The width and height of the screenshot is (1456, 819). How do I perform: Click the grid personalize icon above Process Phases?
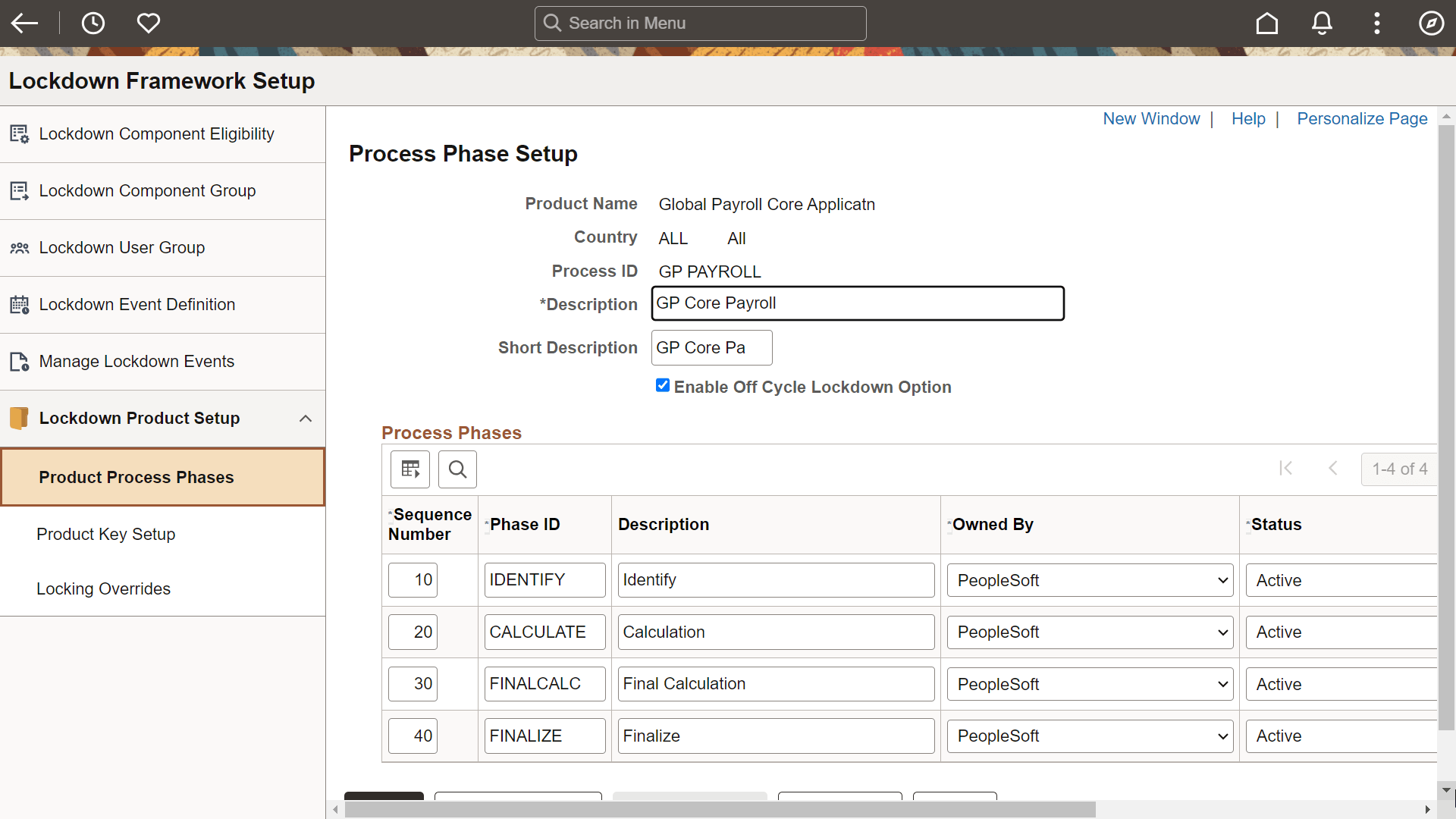(409, 469)
